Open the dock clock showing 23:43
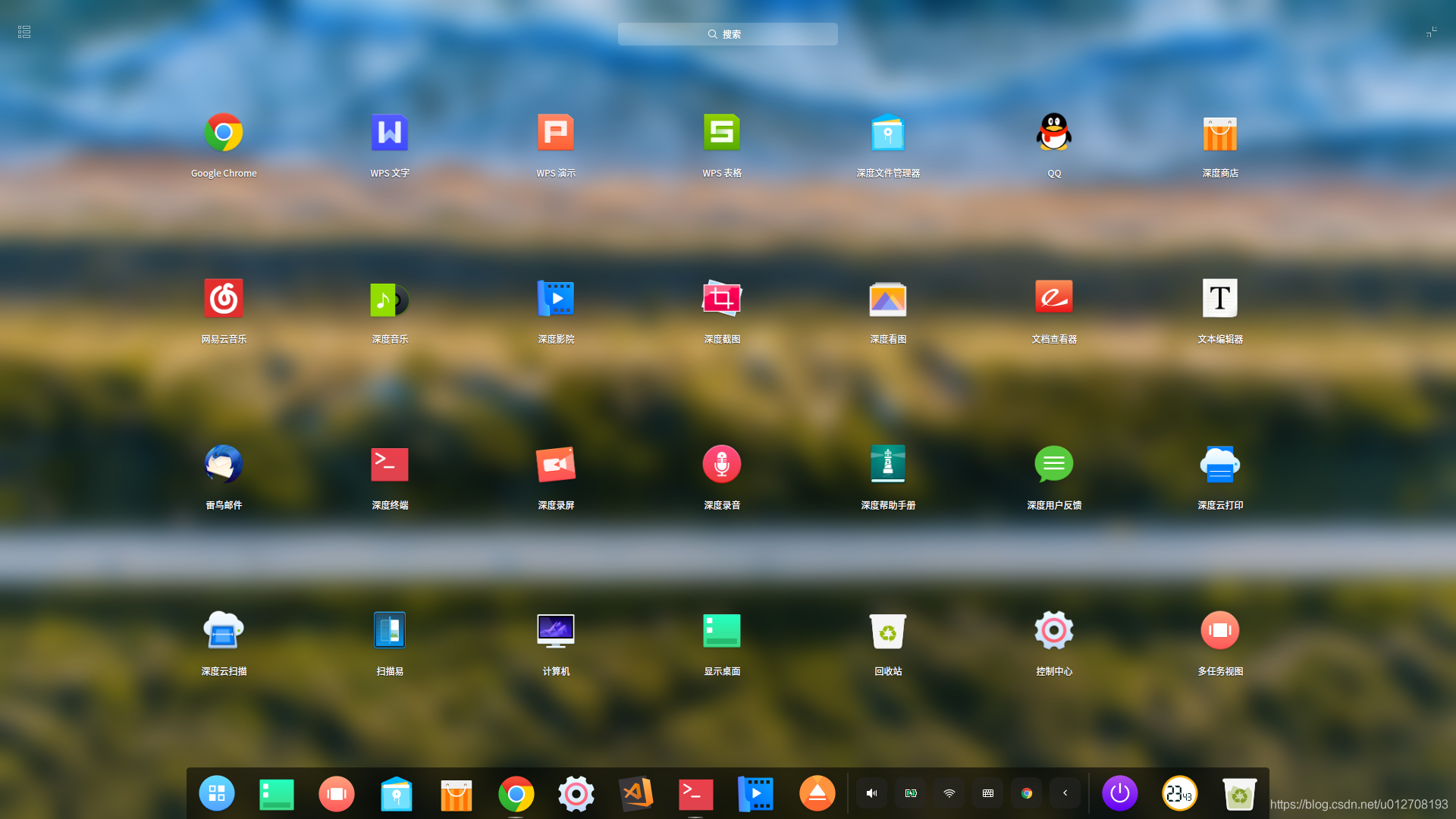 [1179, 793]
